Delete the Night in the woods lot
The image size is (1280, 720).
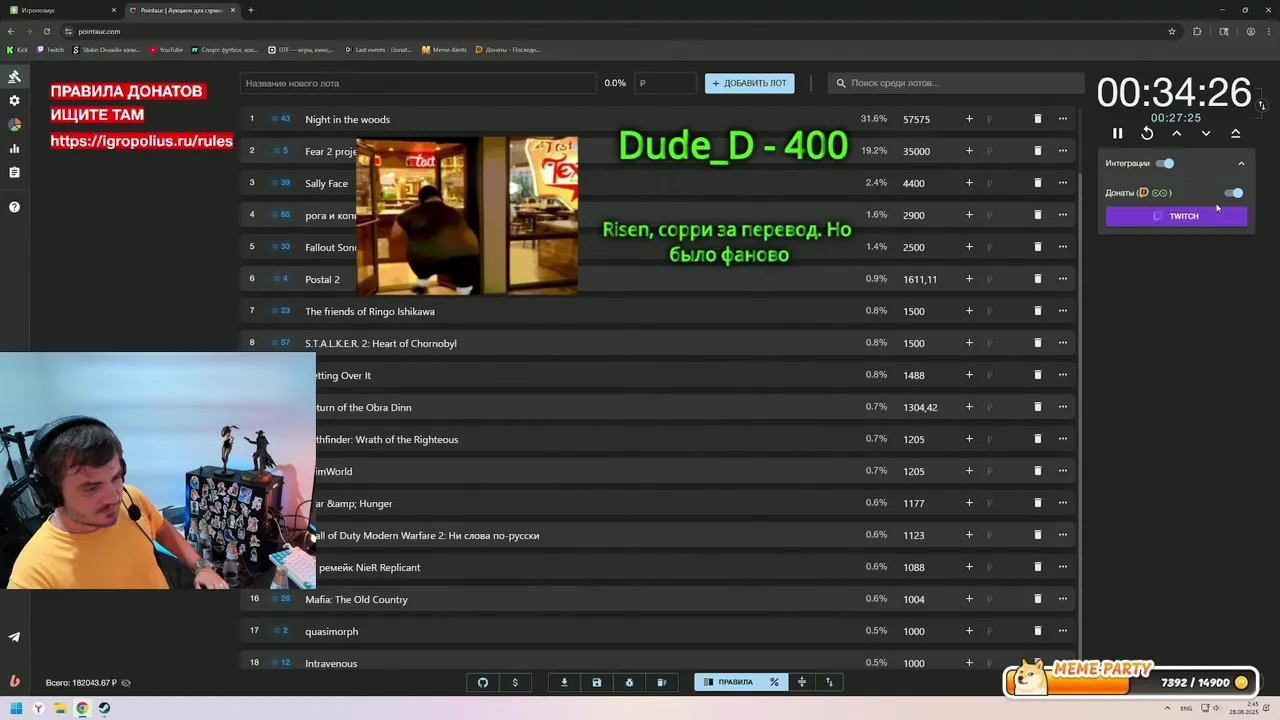1037,119
